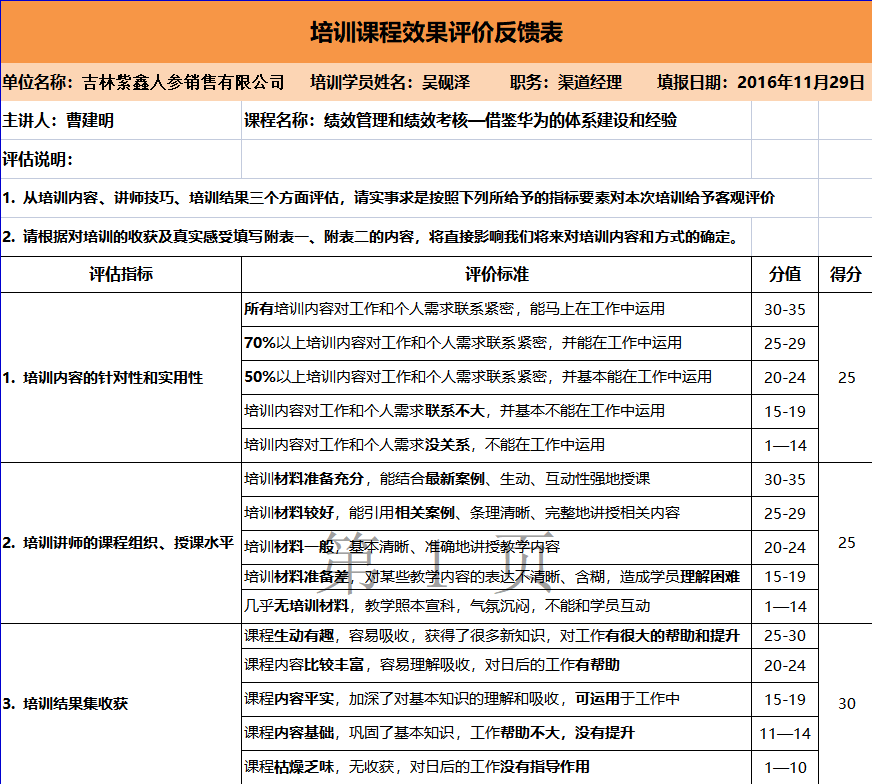Select row 课程内容比较丰富，容易理解吸收
The height and width of the screenshot is (784, 872).
497,665
